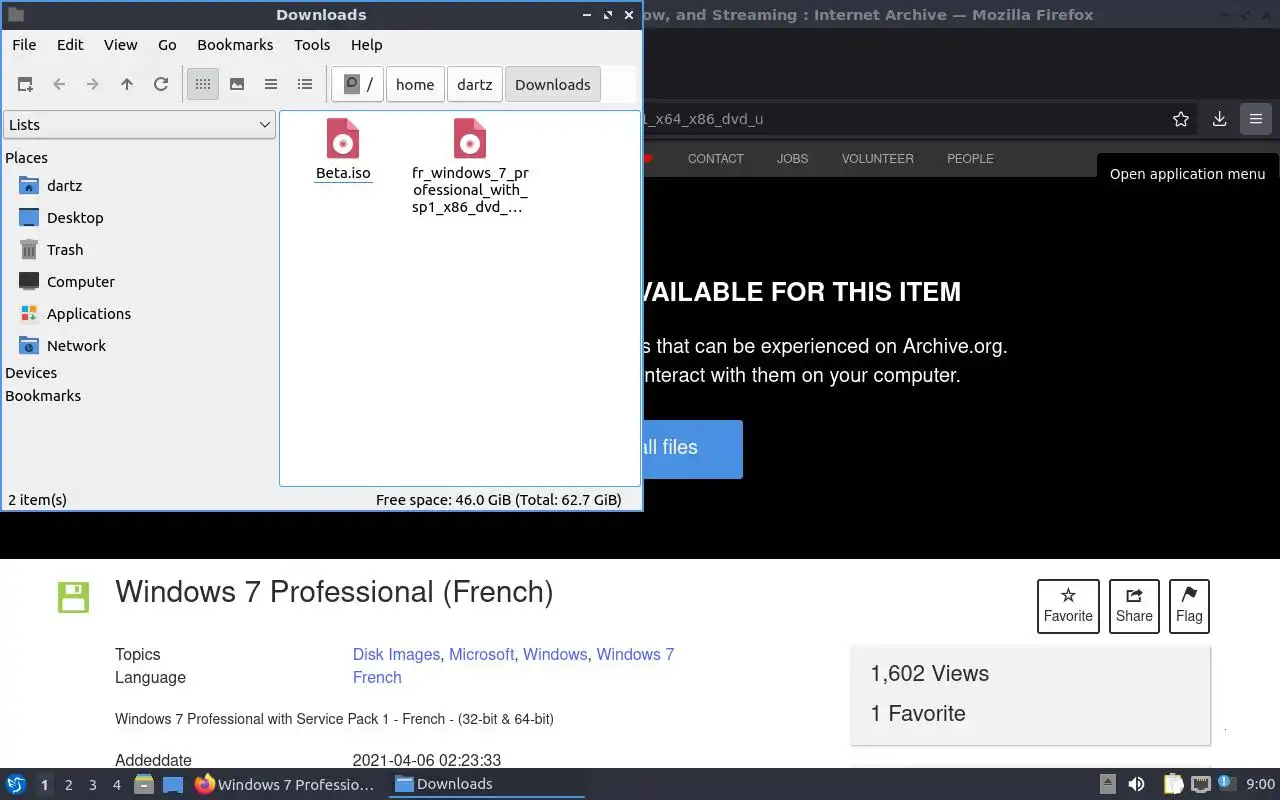The image size is (1280, 800).
Task: Favorite the Windows 7 Professional item
Action: click(1068, 606)
